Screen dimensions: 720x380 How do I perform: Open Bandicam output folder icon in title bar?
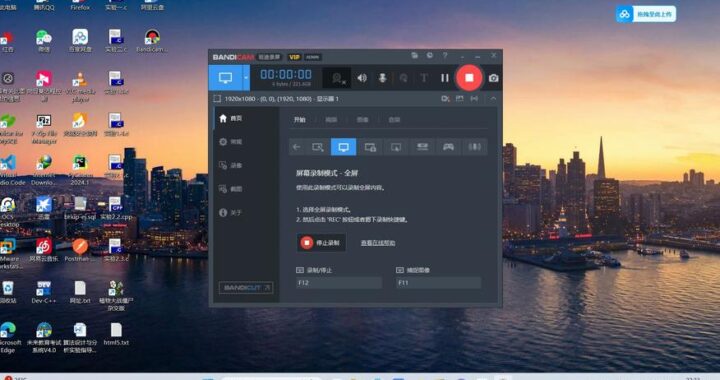[415, 56]
